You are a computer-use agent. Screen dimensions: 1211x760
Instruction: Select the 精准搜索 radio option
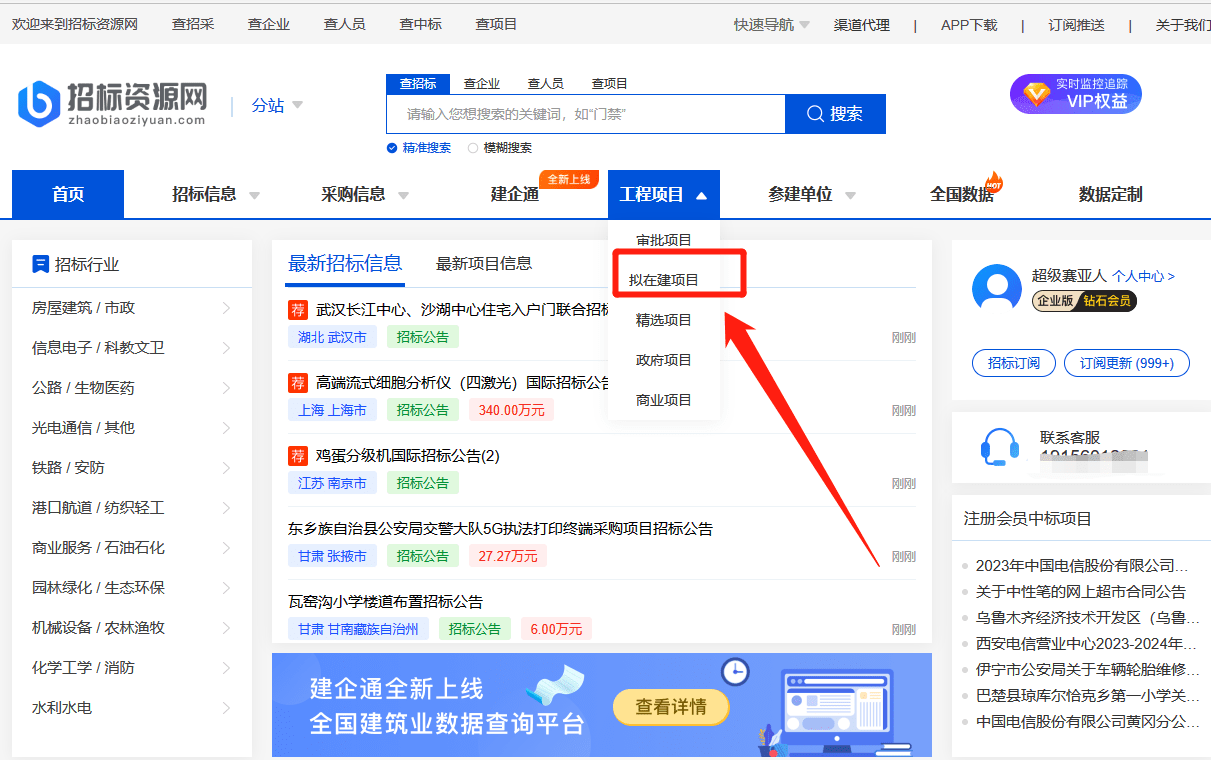392,148
